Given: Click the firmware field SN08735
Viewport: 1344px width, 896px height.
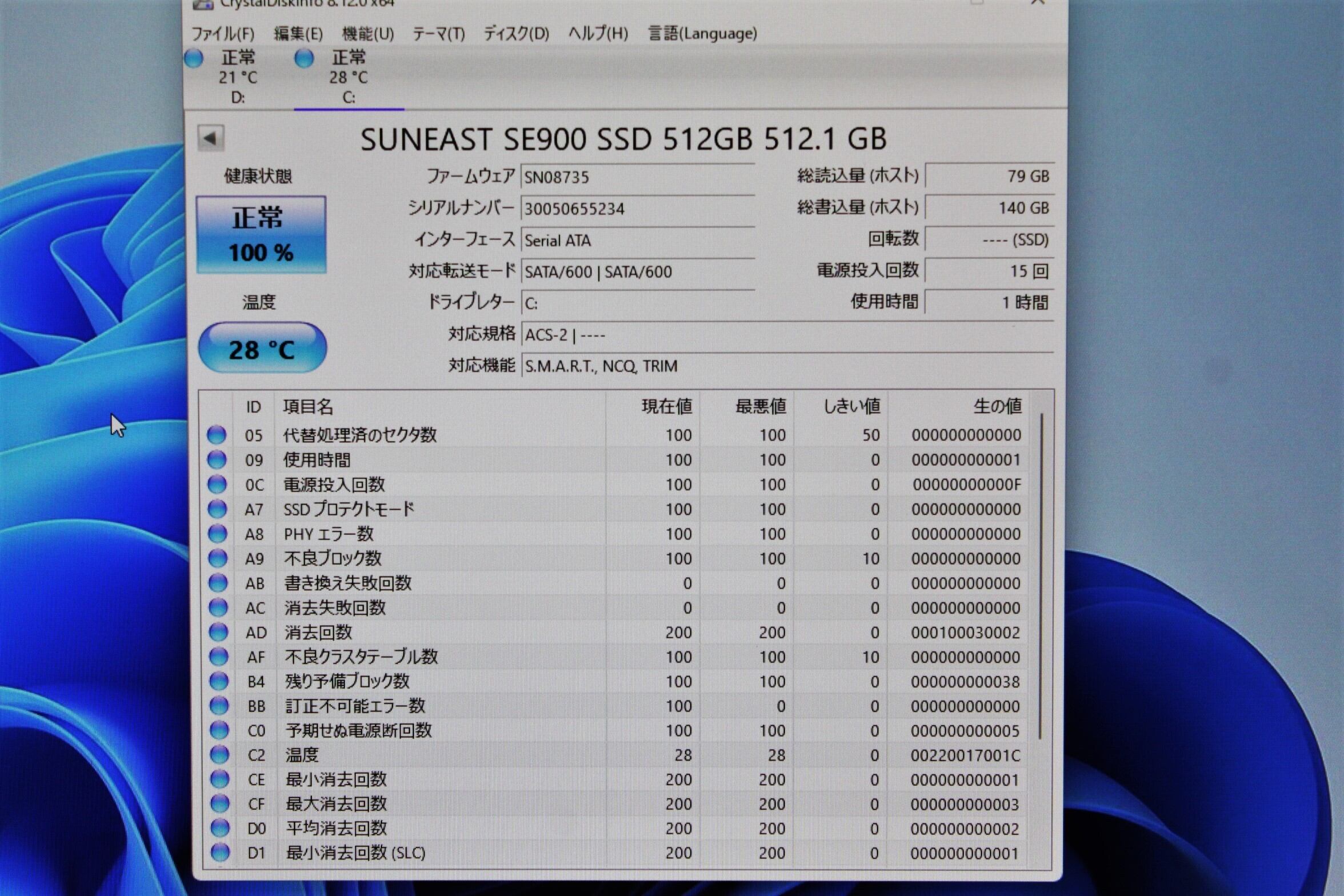Looking at the screenshot, I should pyautogui.click(x=638, y=177).
